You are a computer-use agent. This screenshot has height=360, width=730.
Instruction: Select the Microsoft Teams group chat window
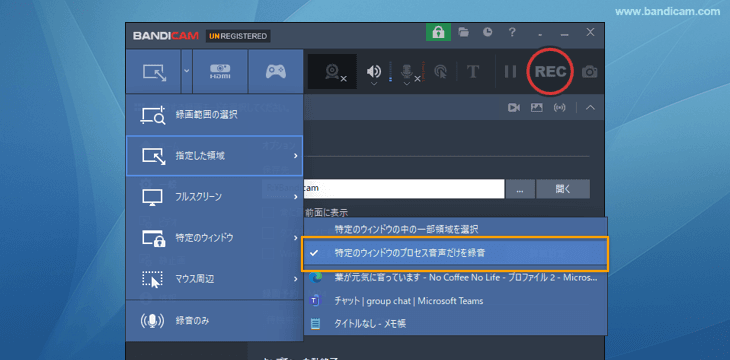455,301
